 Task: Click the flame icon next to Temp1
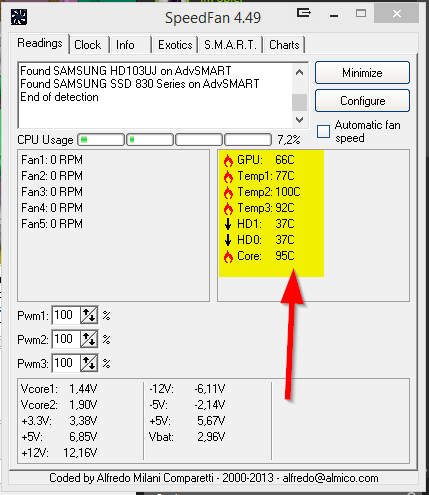point(228,176)
